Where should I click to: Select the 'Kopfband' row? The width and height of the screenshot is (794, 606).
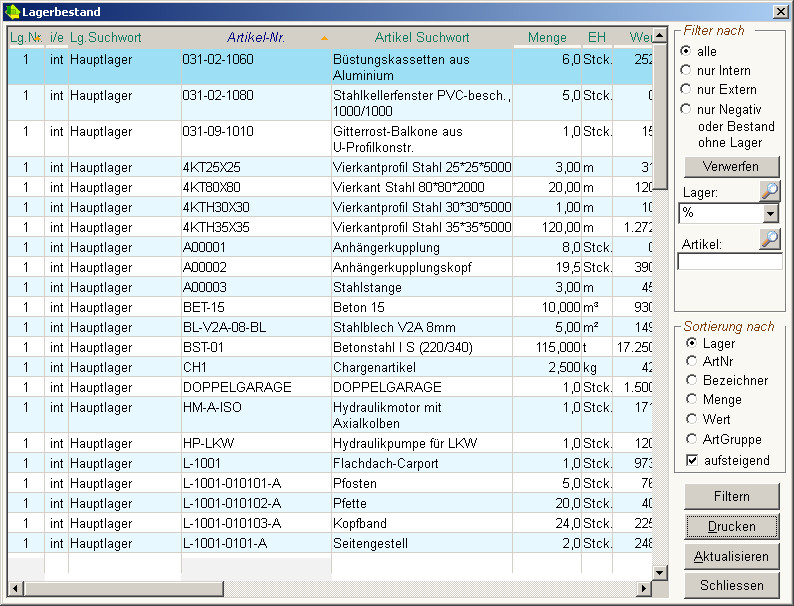330,523
